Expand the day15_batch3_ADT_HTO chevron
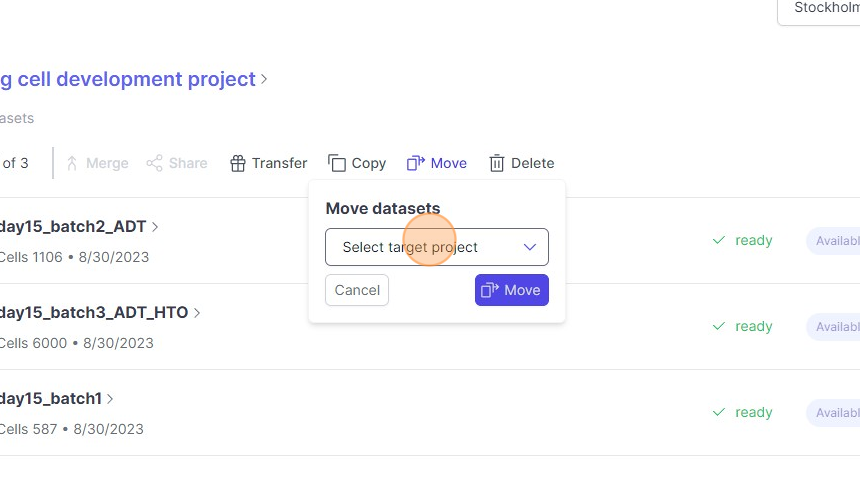The image size is (860, 481). click(x=197, y=312)
